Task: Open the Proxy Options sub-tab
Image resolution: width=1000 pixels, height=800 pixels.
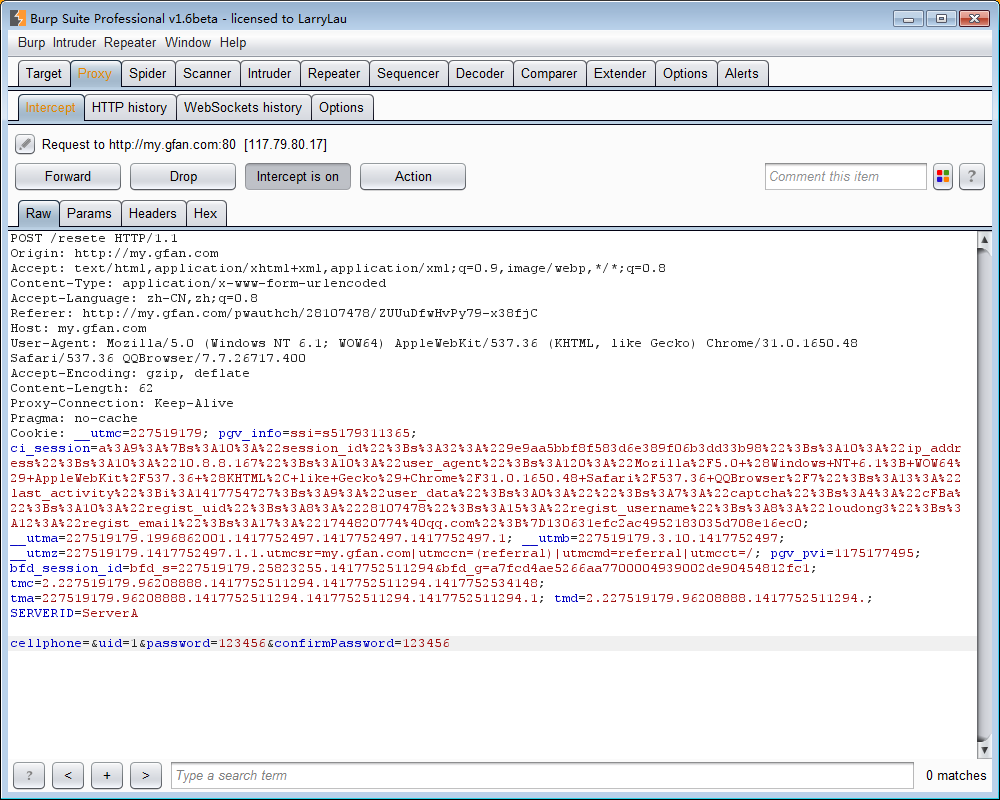Action: (x=341, y=107)
